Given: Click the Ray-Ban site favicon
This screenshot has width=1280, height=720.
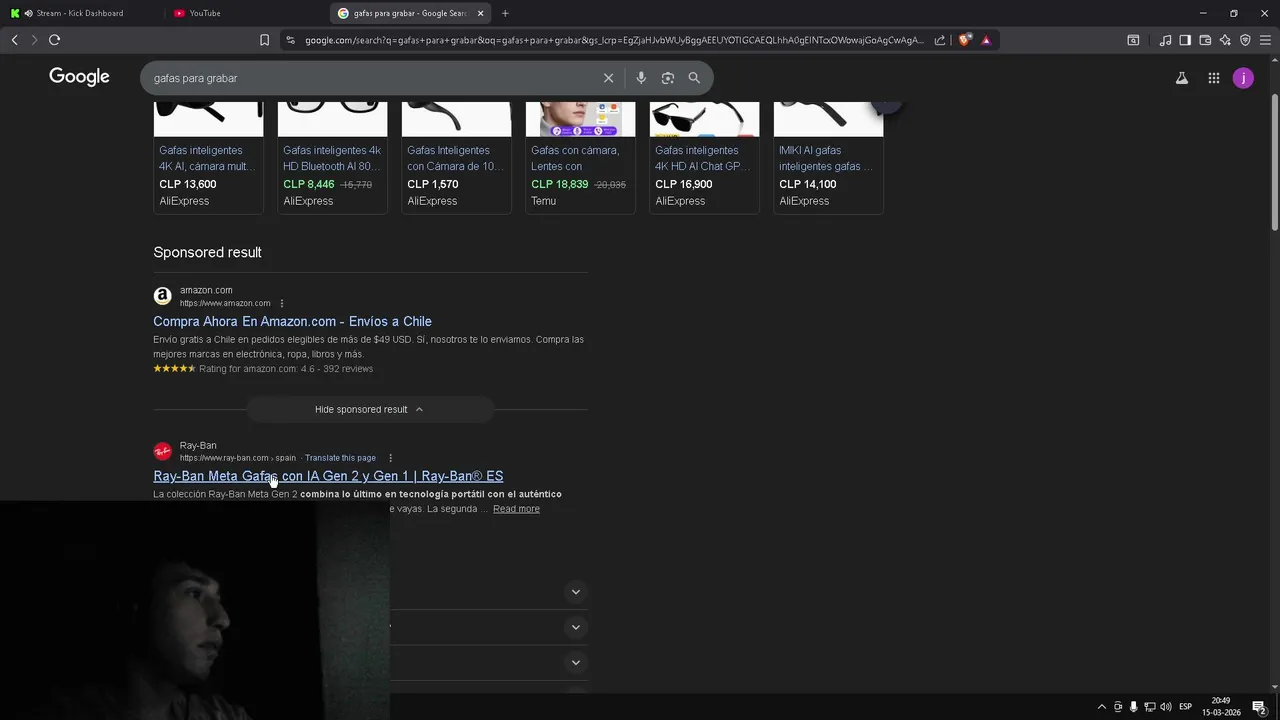Looking at the screenshot, I should (x=162, y=451).
